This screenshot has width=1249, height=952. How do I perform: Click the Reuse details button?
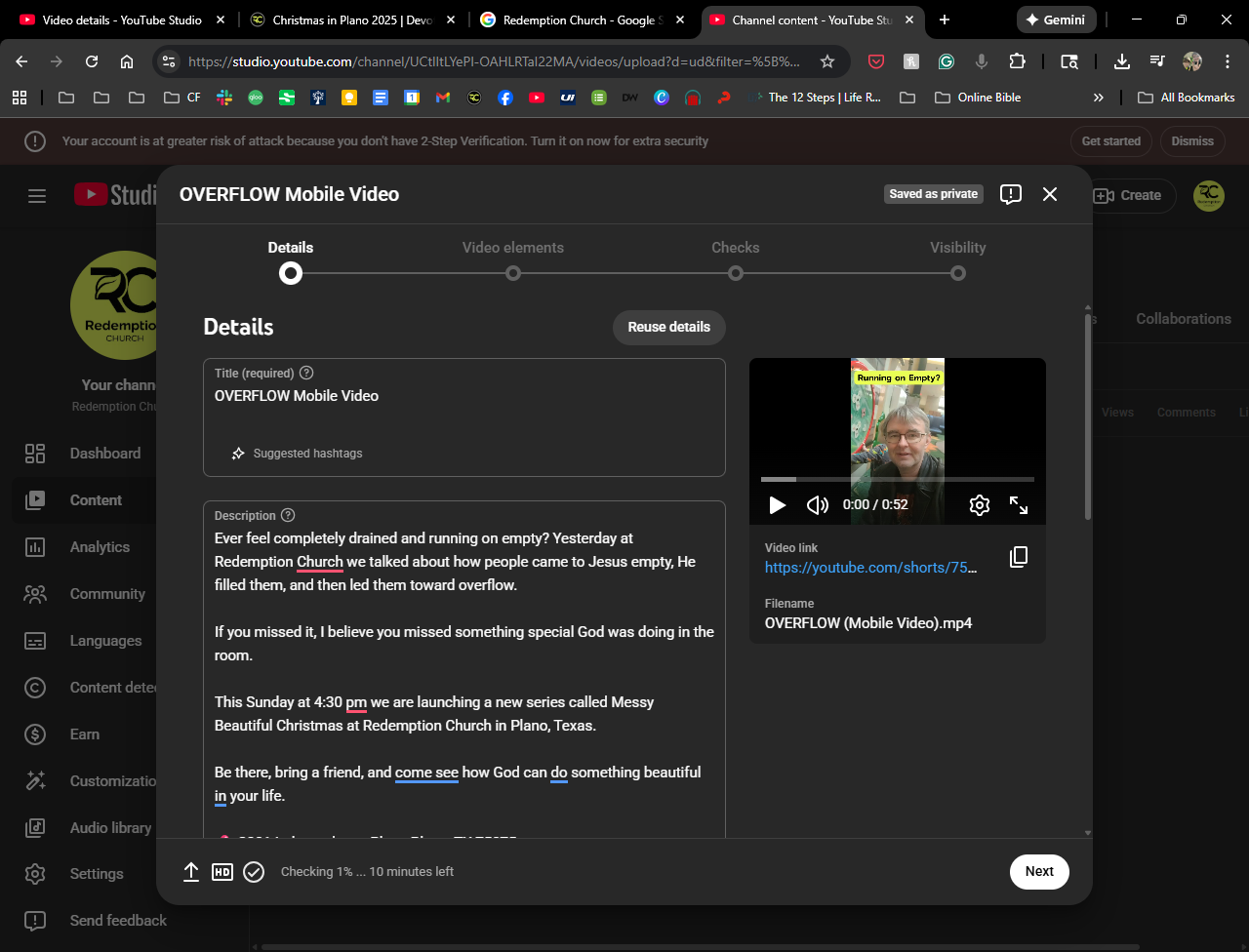[668, 327]
